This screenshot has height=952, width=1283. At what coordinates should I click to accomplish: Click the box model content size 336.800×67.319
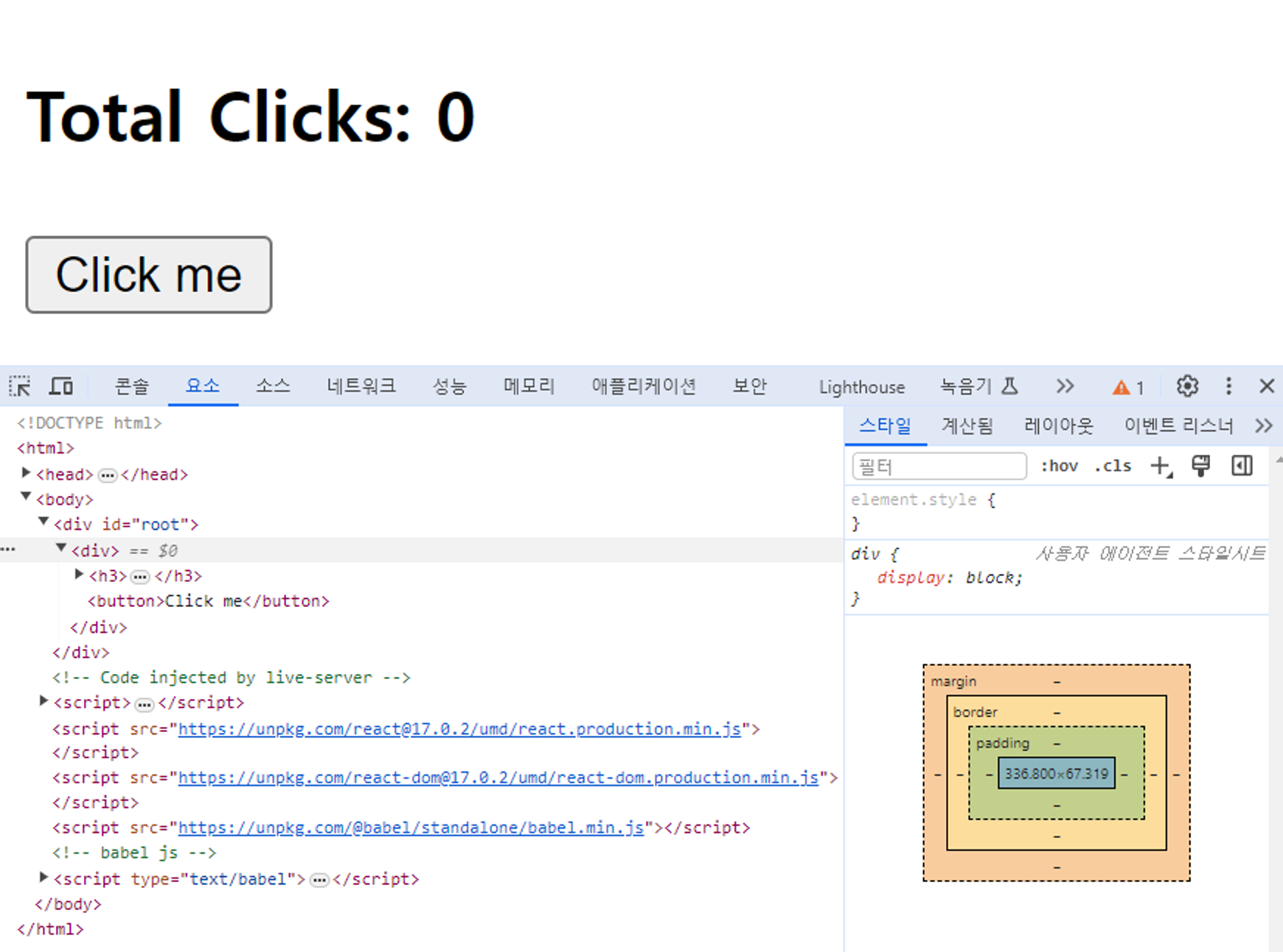1057,774
